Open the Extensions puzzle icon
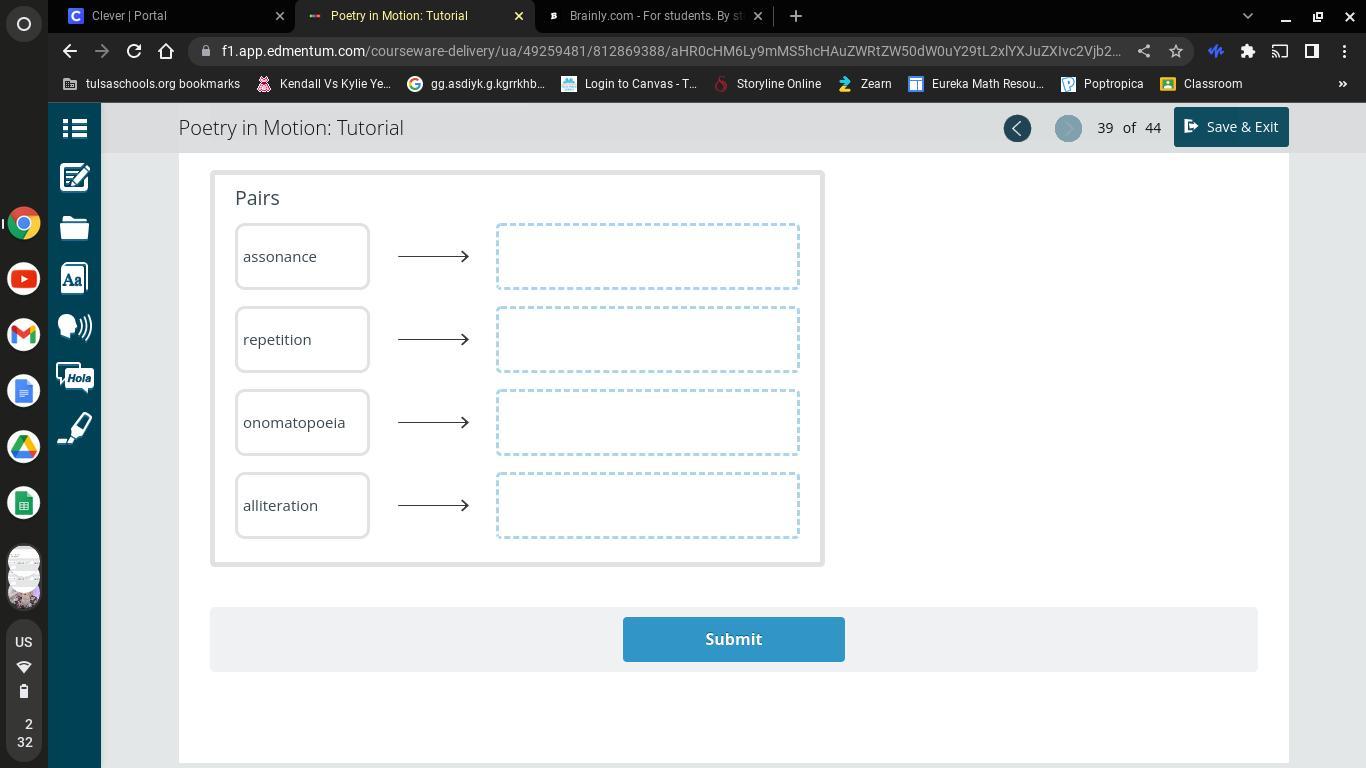 coord(1248,51)
